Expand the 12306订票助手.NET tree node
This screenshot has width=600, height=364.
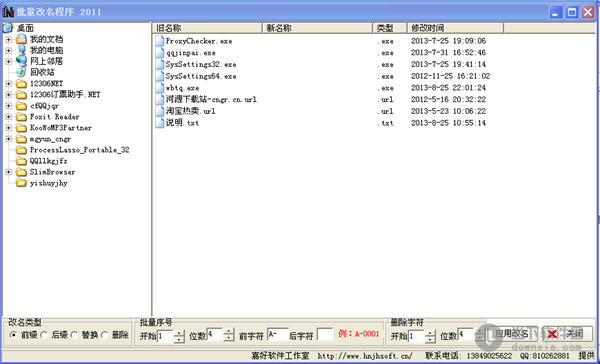point(8,95)
